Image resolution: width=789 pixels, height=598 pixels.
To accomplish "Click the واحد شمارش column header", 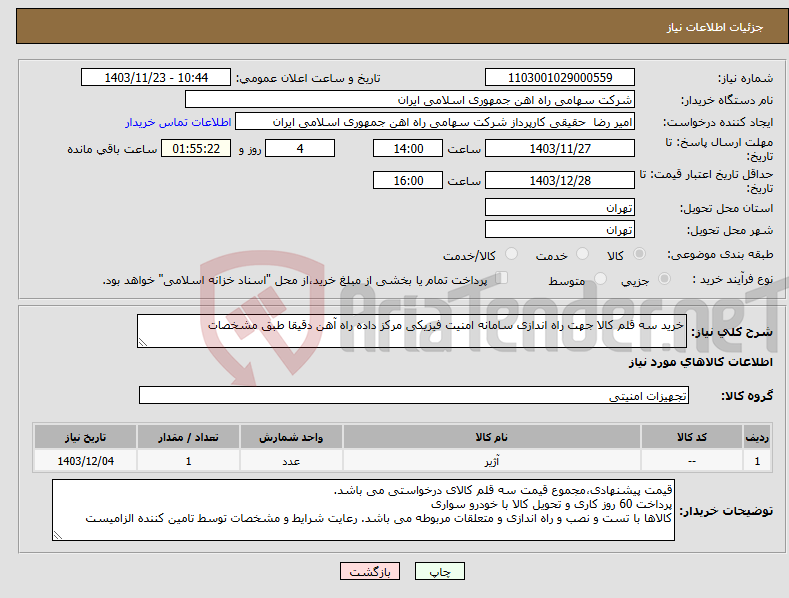I will 291,437.
